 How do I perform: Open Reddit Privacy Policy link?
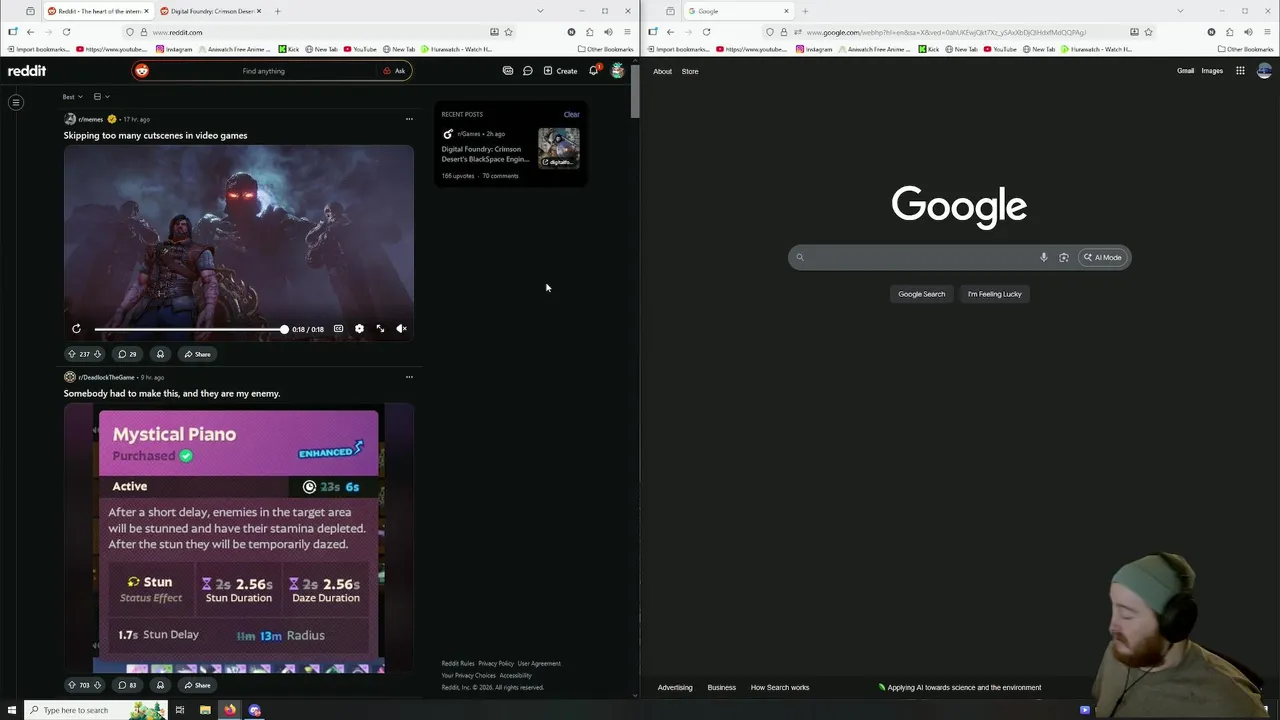496,663
